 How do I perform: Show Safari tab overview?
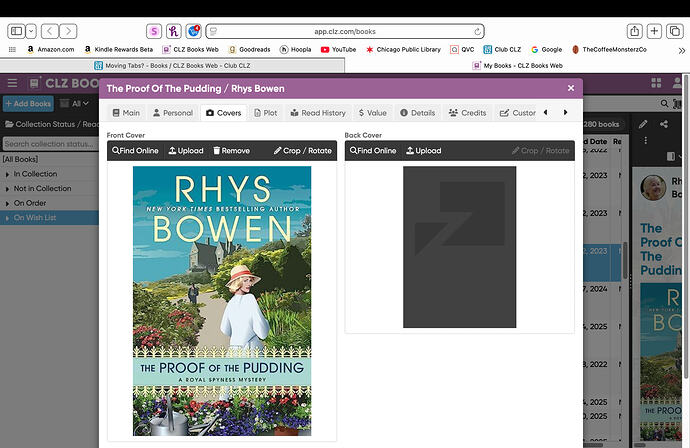(x=675, y=31)
